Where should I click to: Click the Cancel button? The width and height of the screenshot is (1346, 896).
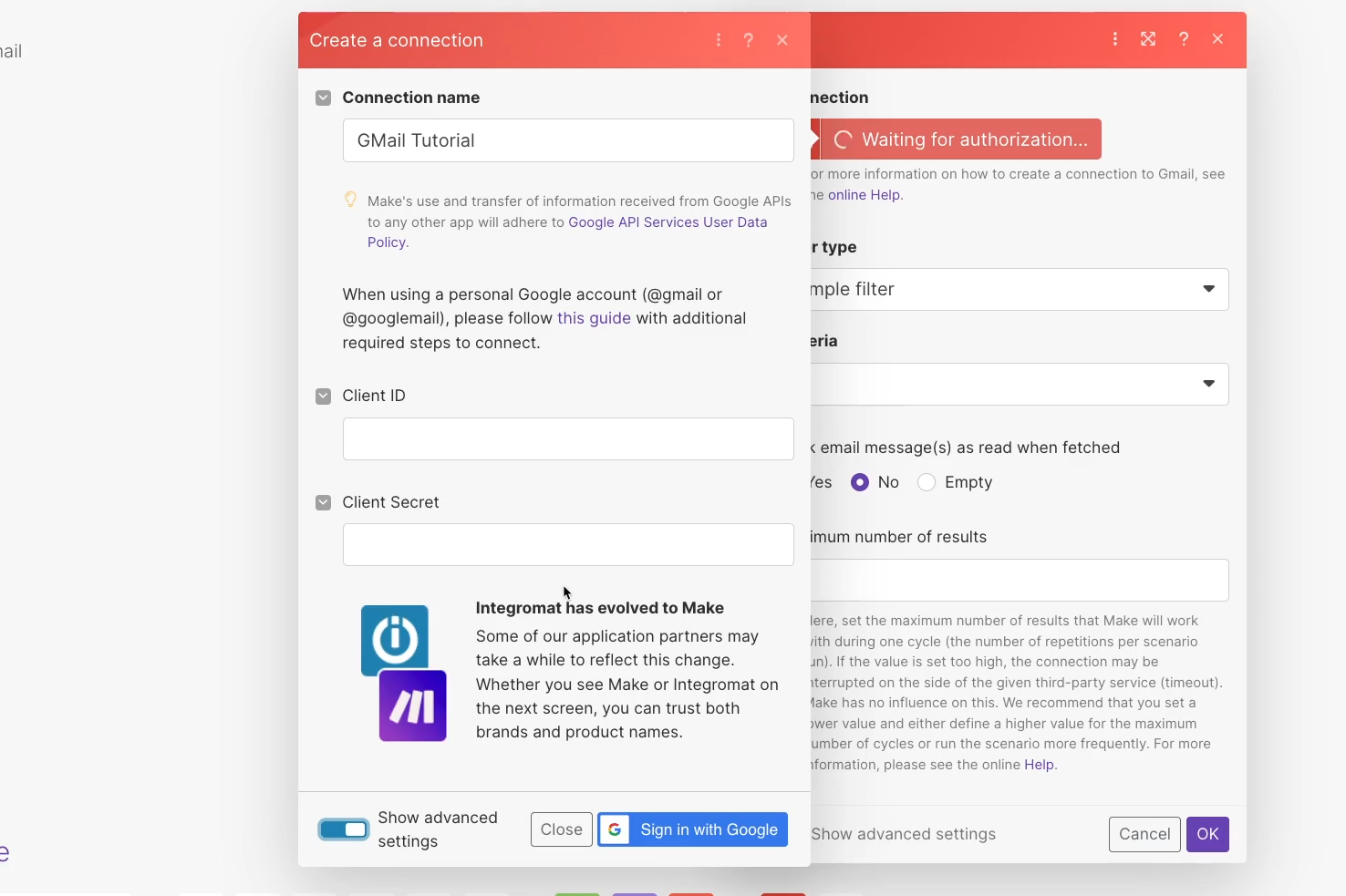(x=1144, y=834)
